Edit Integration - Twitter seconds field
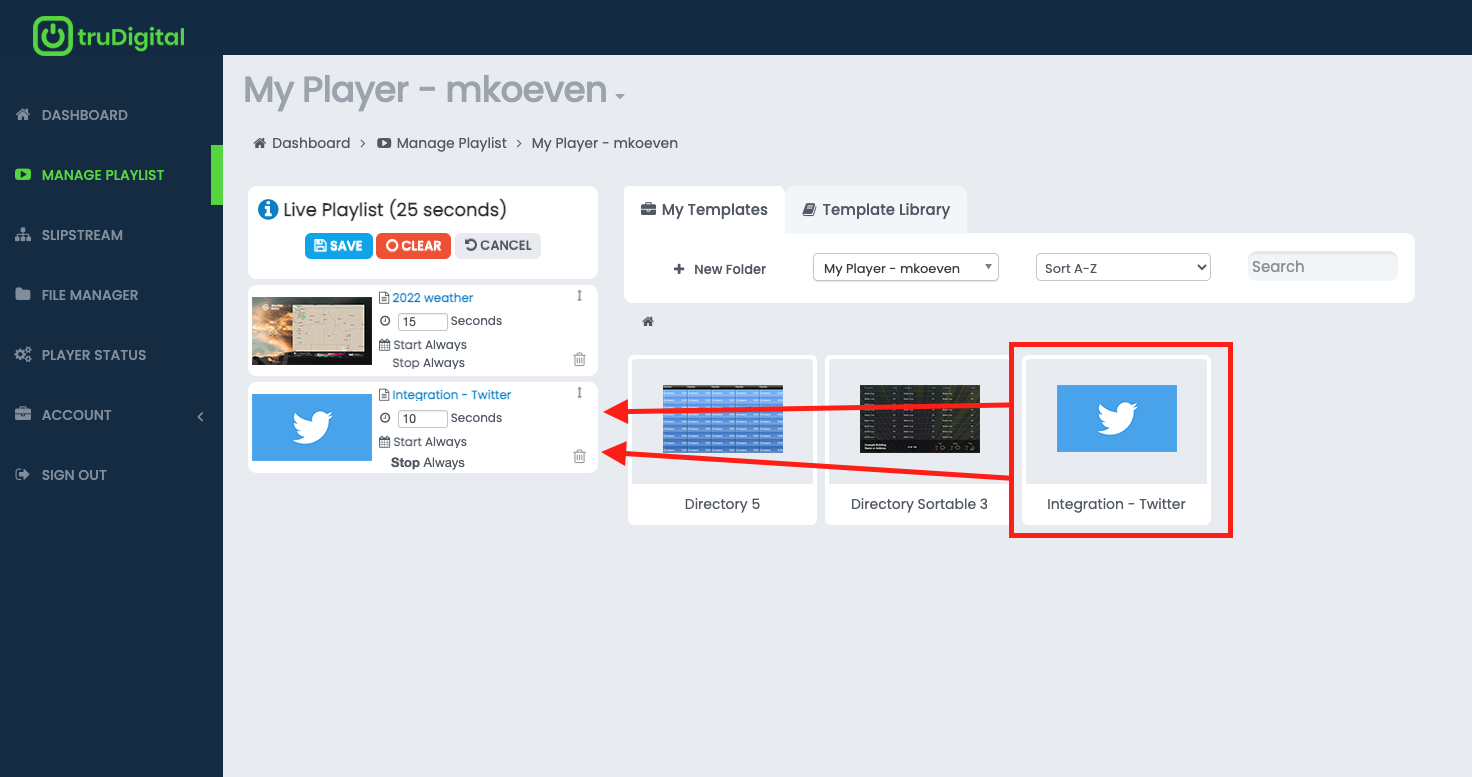This screenshot has width=1472, height=777. 423,419
